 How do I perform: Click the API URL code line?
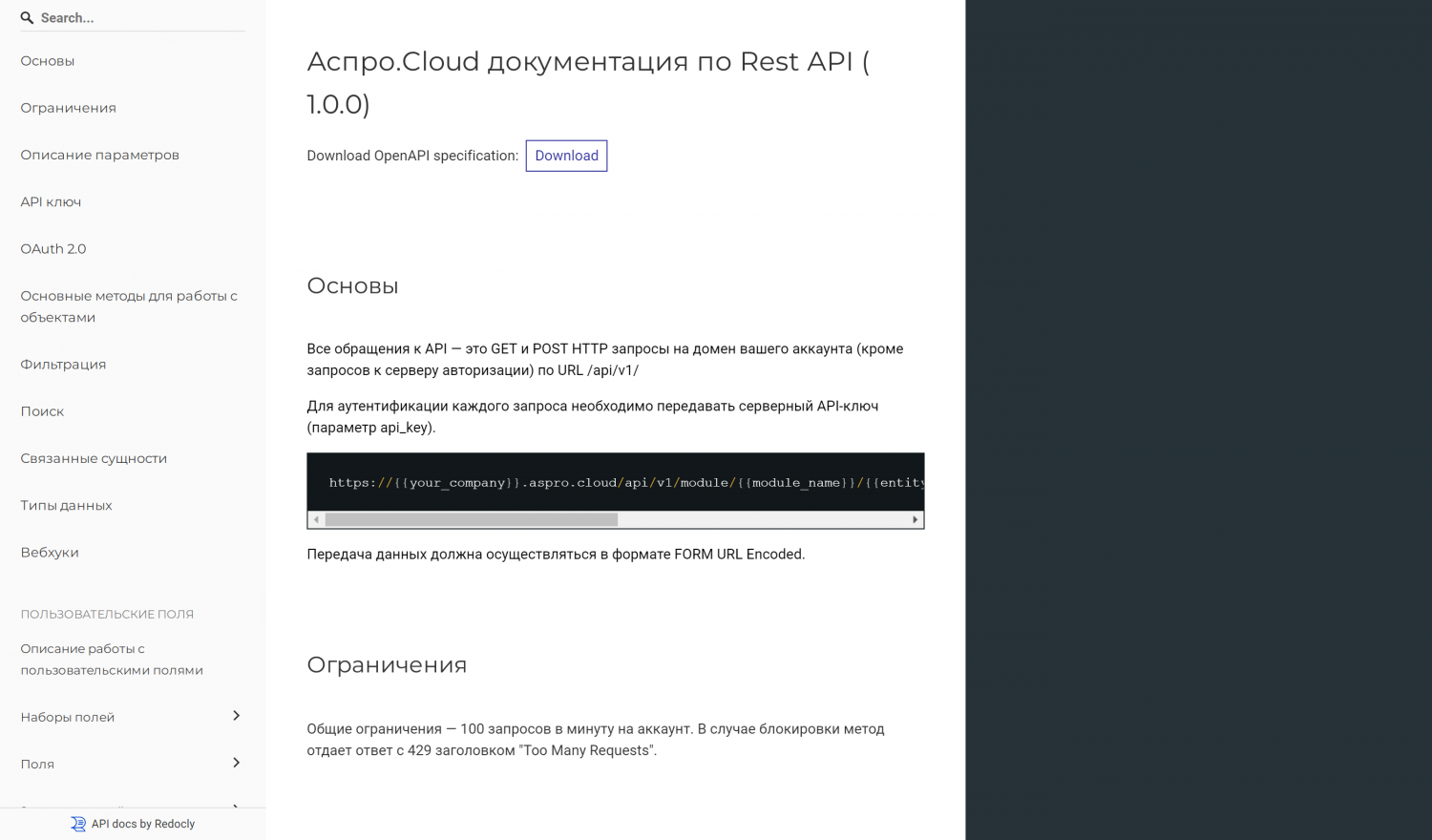626,483
